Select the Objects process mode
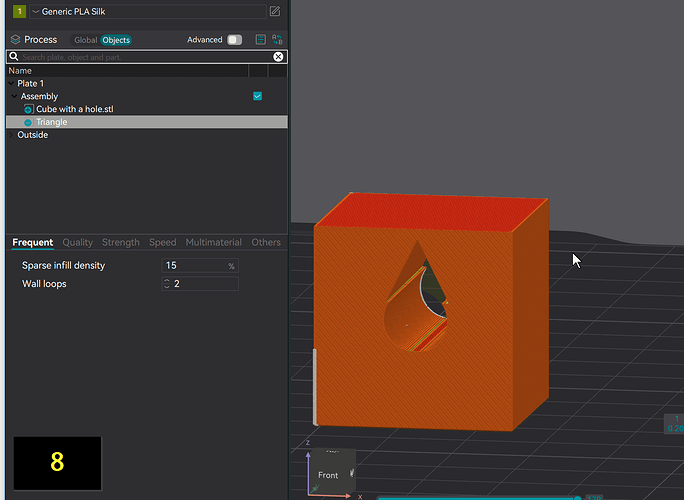This screenshot has height=500, width=684. (x=116, y=40)
